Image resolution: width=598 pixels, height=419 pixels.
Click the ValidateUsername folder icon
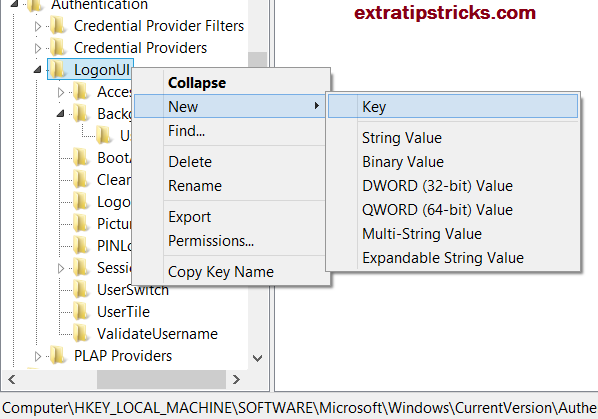tap(80, 334)
